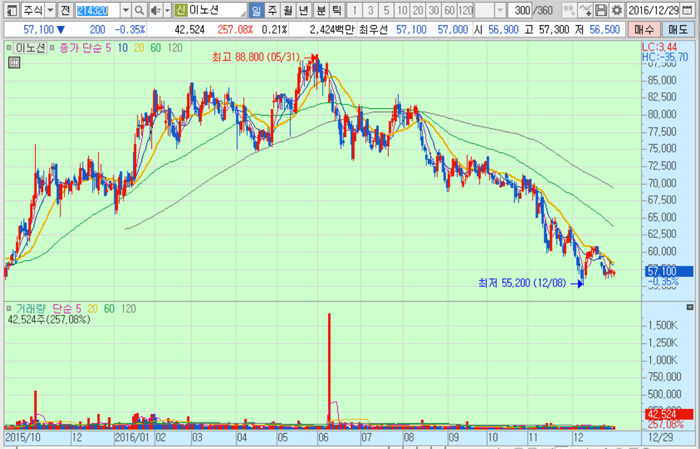700x449 pixels.
Task: Switch to 주 weekly chart
Action: tap(272, 9)
